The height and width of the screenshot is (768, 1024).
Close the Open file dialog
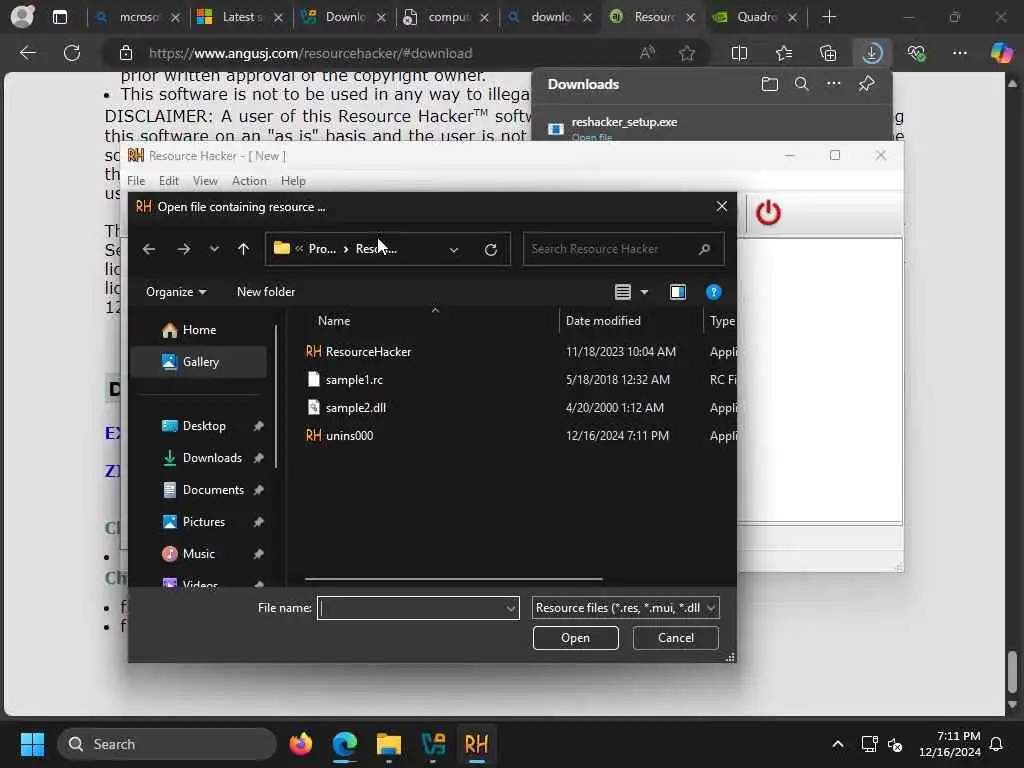tap(722, 206)
